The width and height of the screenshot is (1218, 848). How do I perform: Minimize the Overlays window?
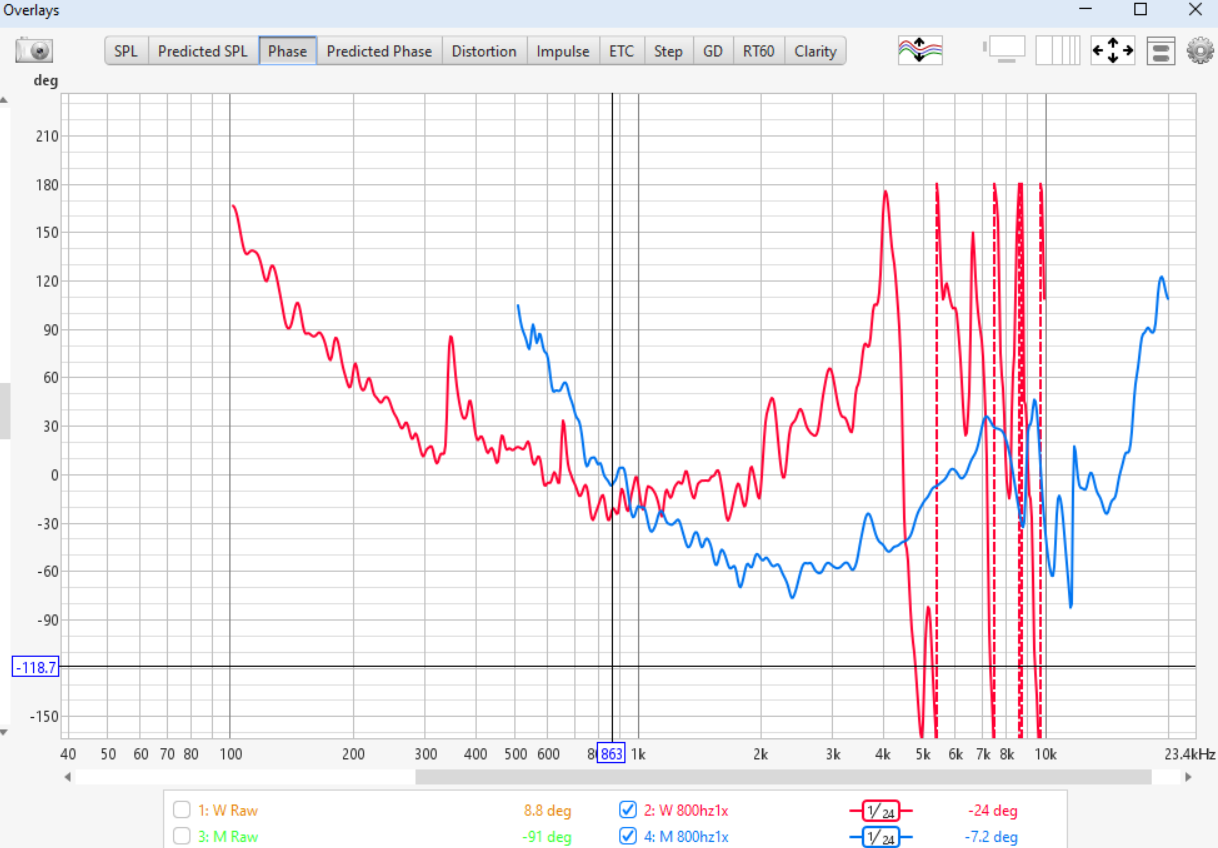[1086, 9]
